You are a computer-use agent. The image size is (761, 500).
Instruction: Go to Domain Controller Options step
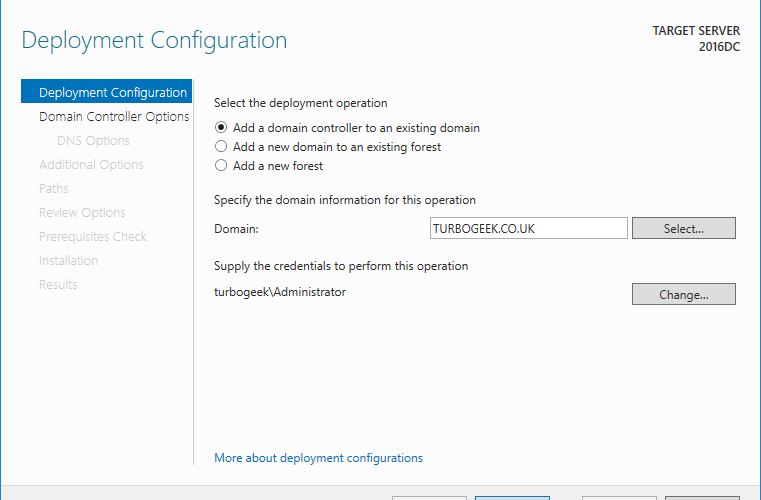click(114, 117)
